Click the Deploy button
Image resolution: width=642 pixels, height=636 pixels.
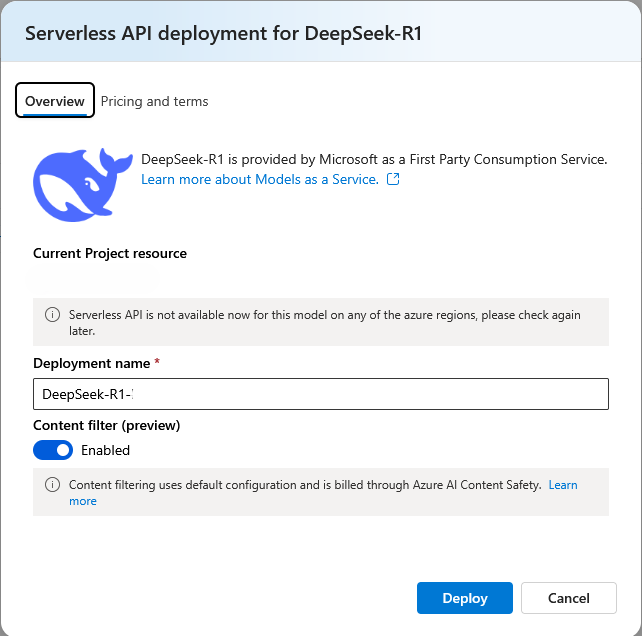click(x=465, y=598)
